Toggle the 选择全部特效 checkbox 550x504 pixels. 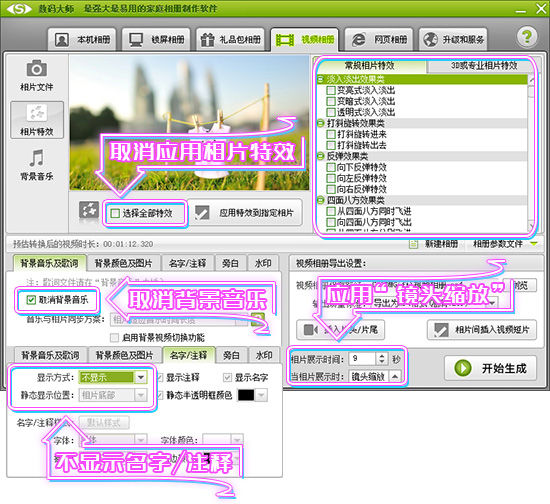(115, 213)
